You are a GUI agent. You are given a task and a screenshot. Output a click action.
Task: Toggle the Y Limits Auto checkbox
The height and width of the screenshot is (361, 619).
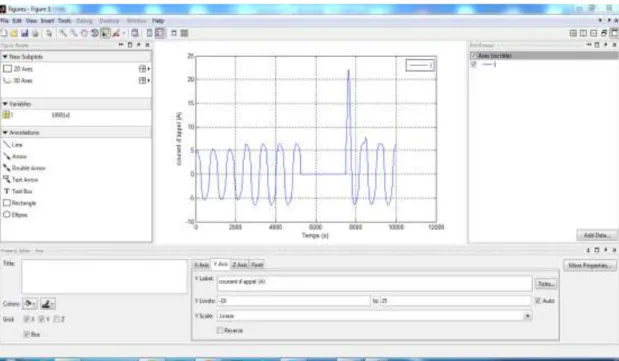point(538,301)
